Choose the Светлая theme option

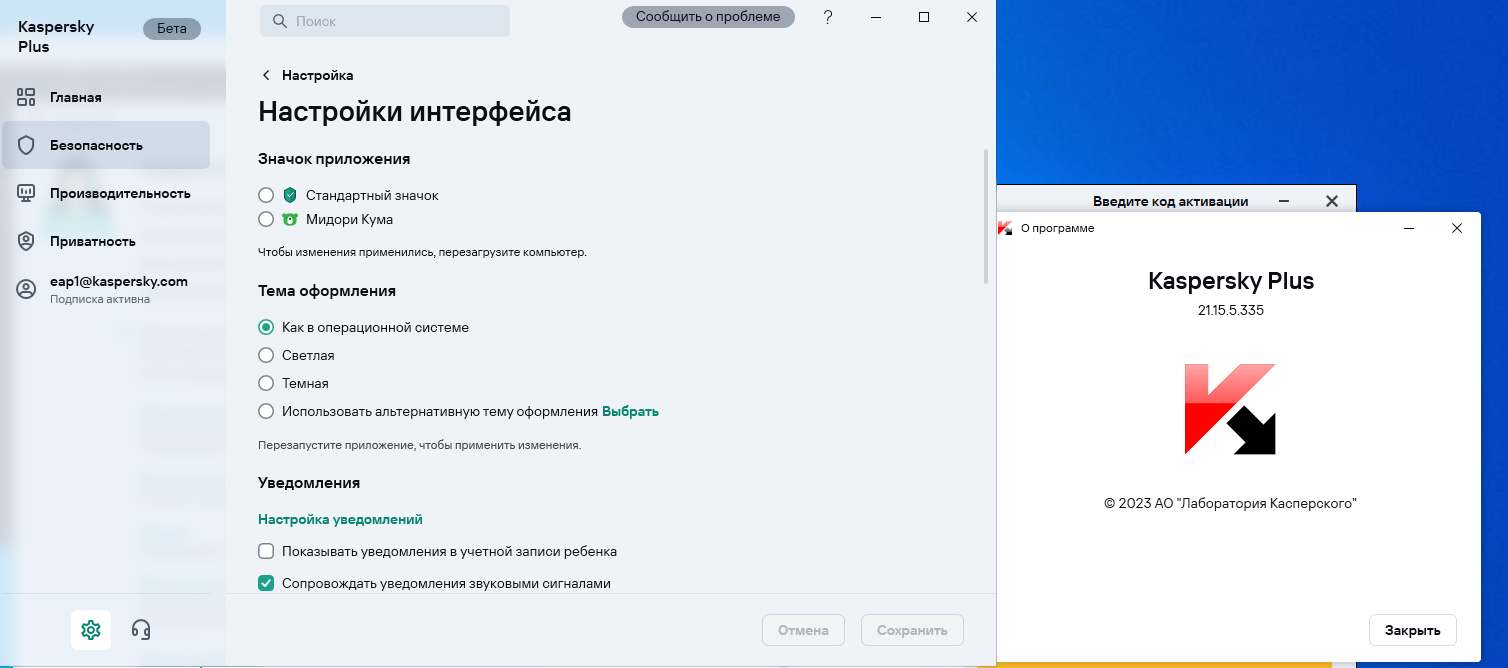click(266, 355)
